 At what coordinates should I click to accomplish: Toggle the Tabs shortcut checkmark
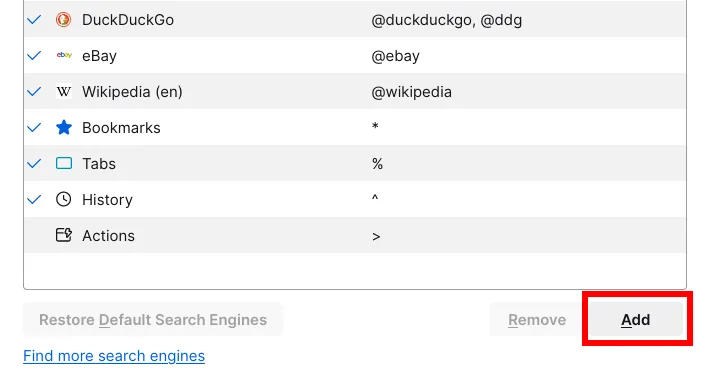coord(34,164)
